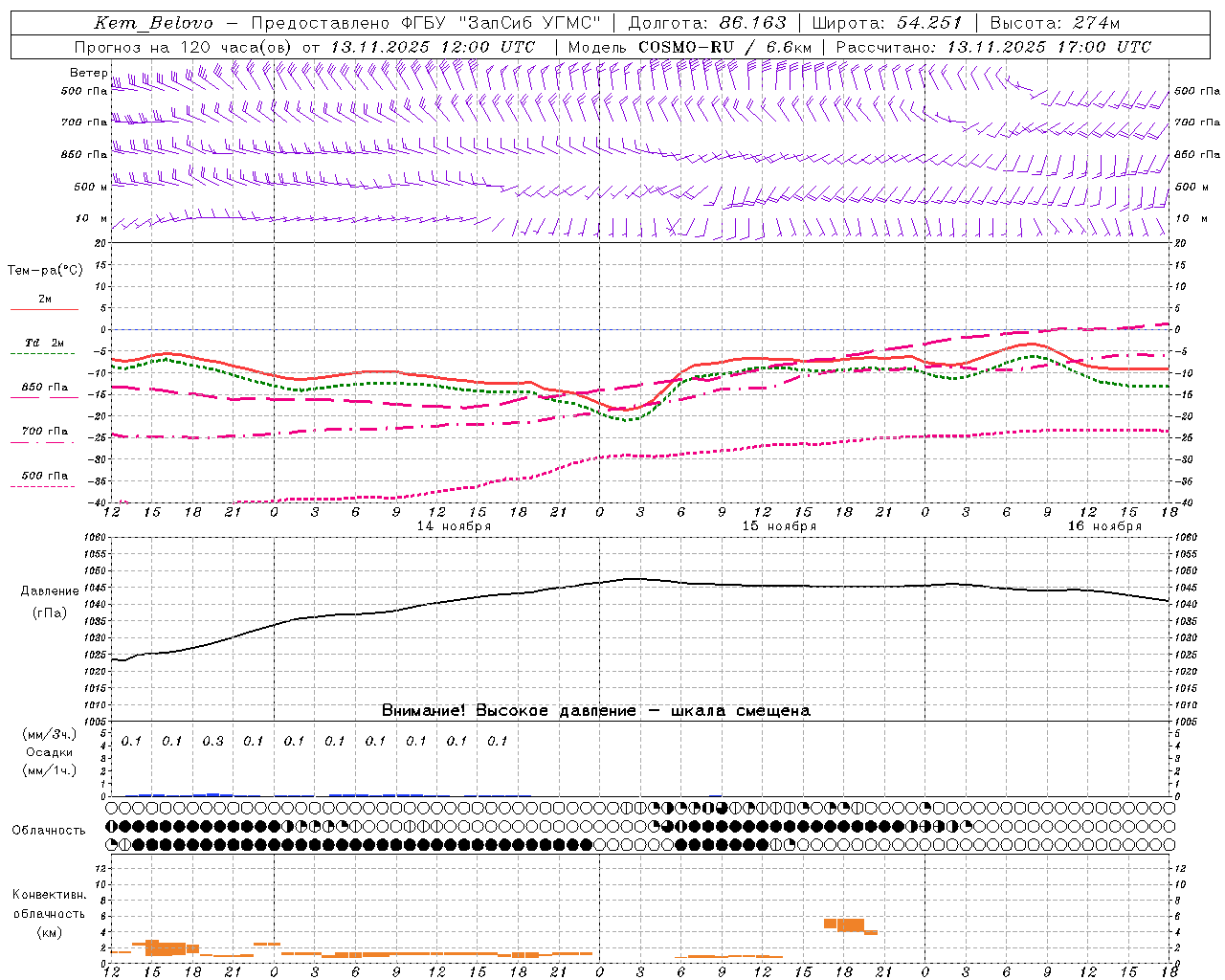This screenshot has width=1225, height=980.
Task: Click the right-side 700 гПа wind level label
Action: pos(1197,122)
